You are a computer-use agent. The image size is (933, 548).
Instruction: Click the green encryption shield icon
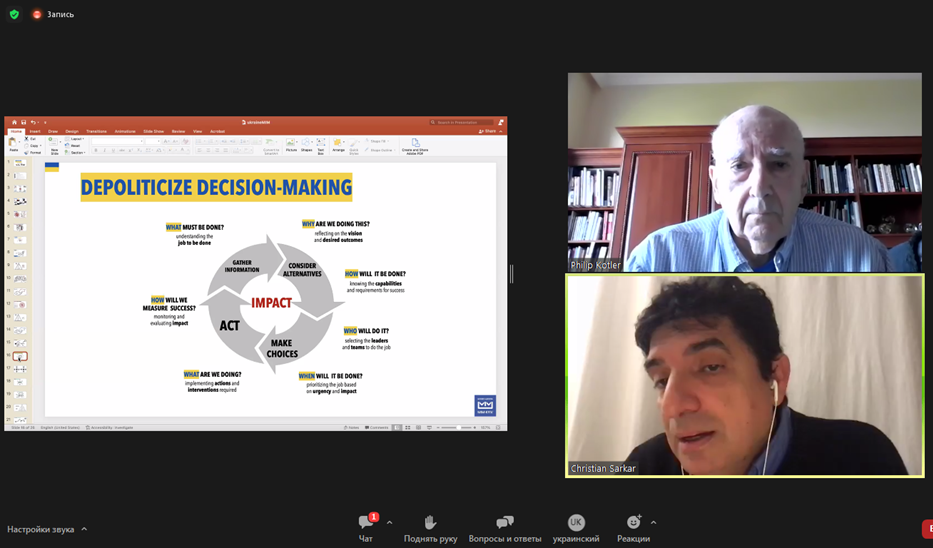coord(14,14)
